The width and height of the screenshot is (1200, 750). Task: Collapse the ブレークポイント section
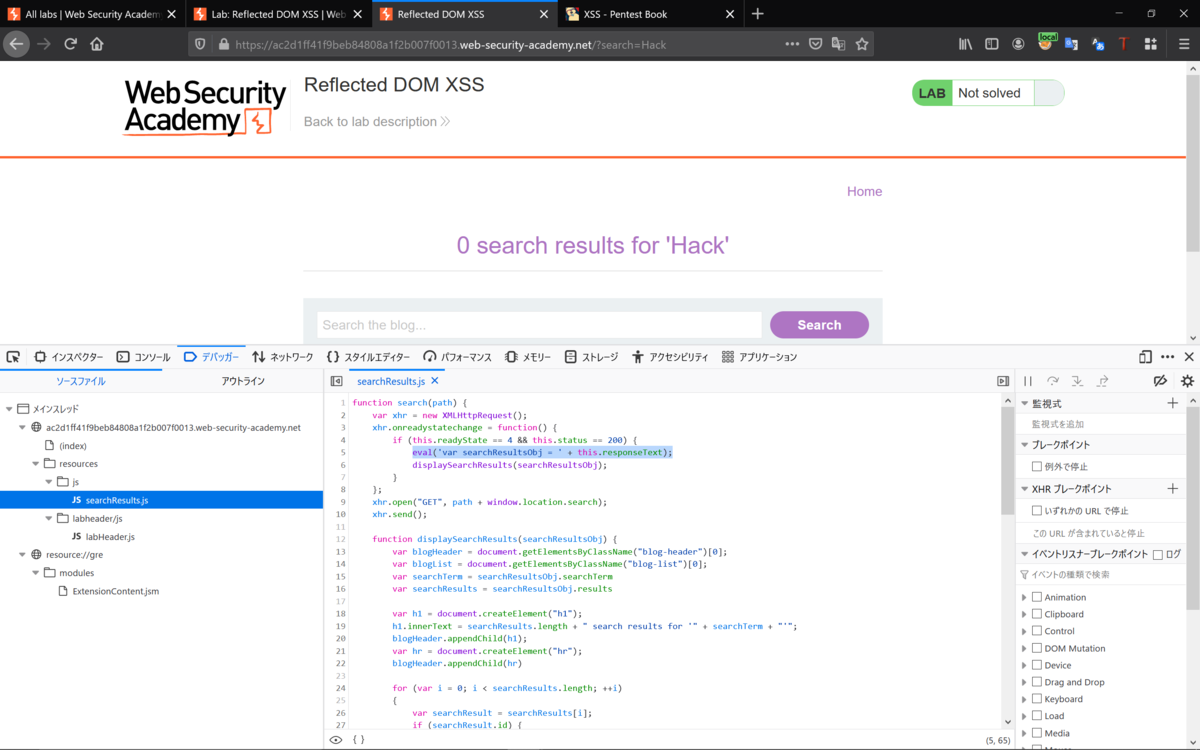(1025, 445)
